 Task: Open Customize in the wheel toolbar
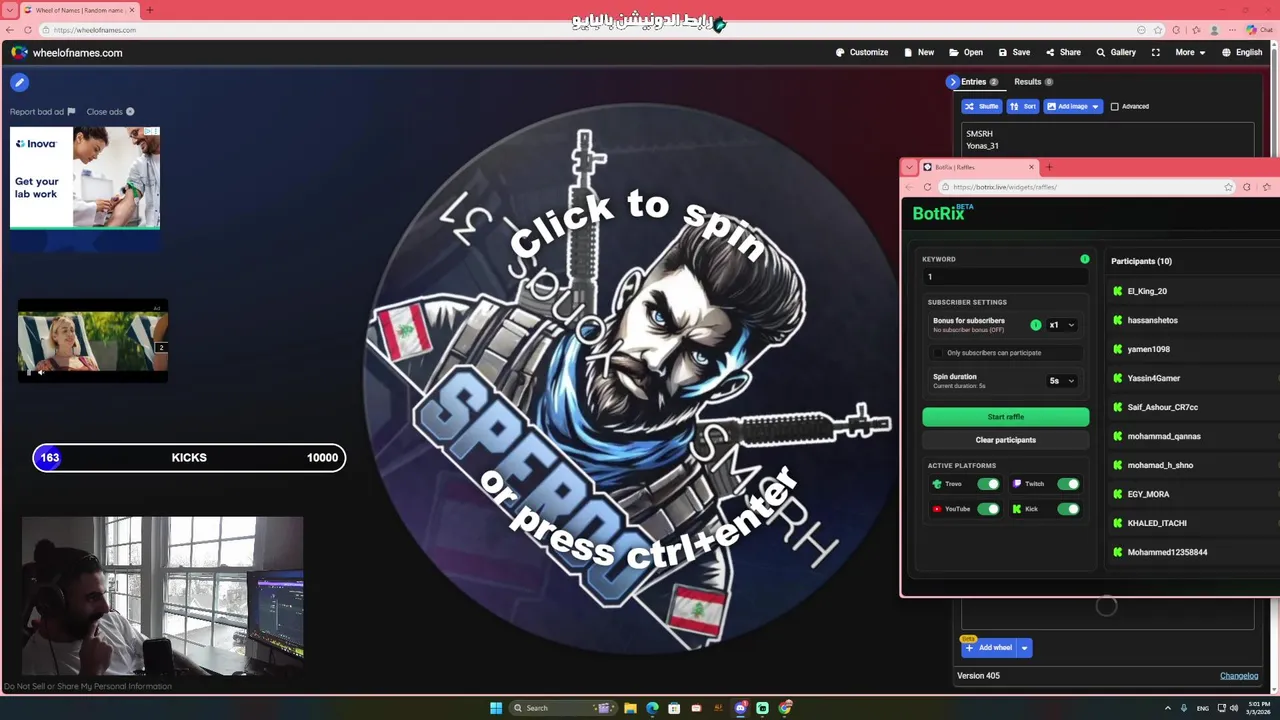pyautogui.click(x=862, y=52)
